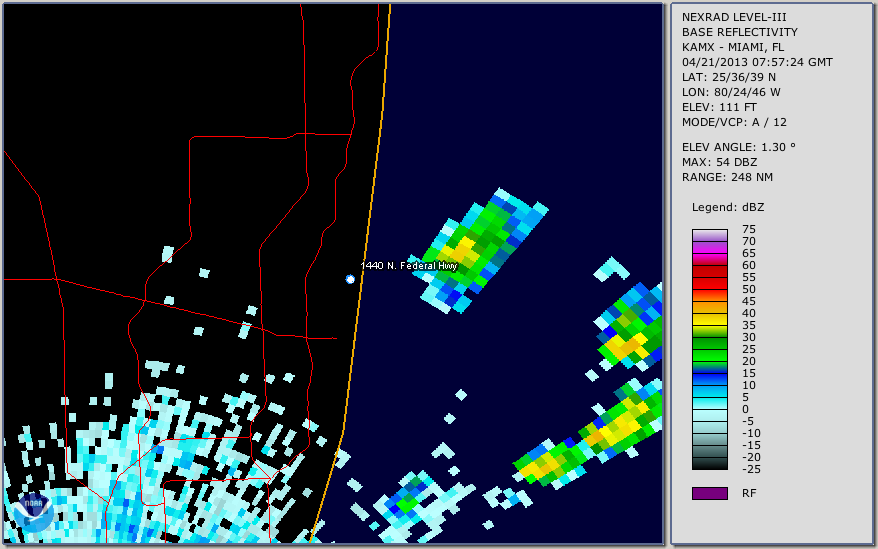Click the NOAA logo on the map
The width and height of the screenshot is (878, 549).
click(33, 512)
